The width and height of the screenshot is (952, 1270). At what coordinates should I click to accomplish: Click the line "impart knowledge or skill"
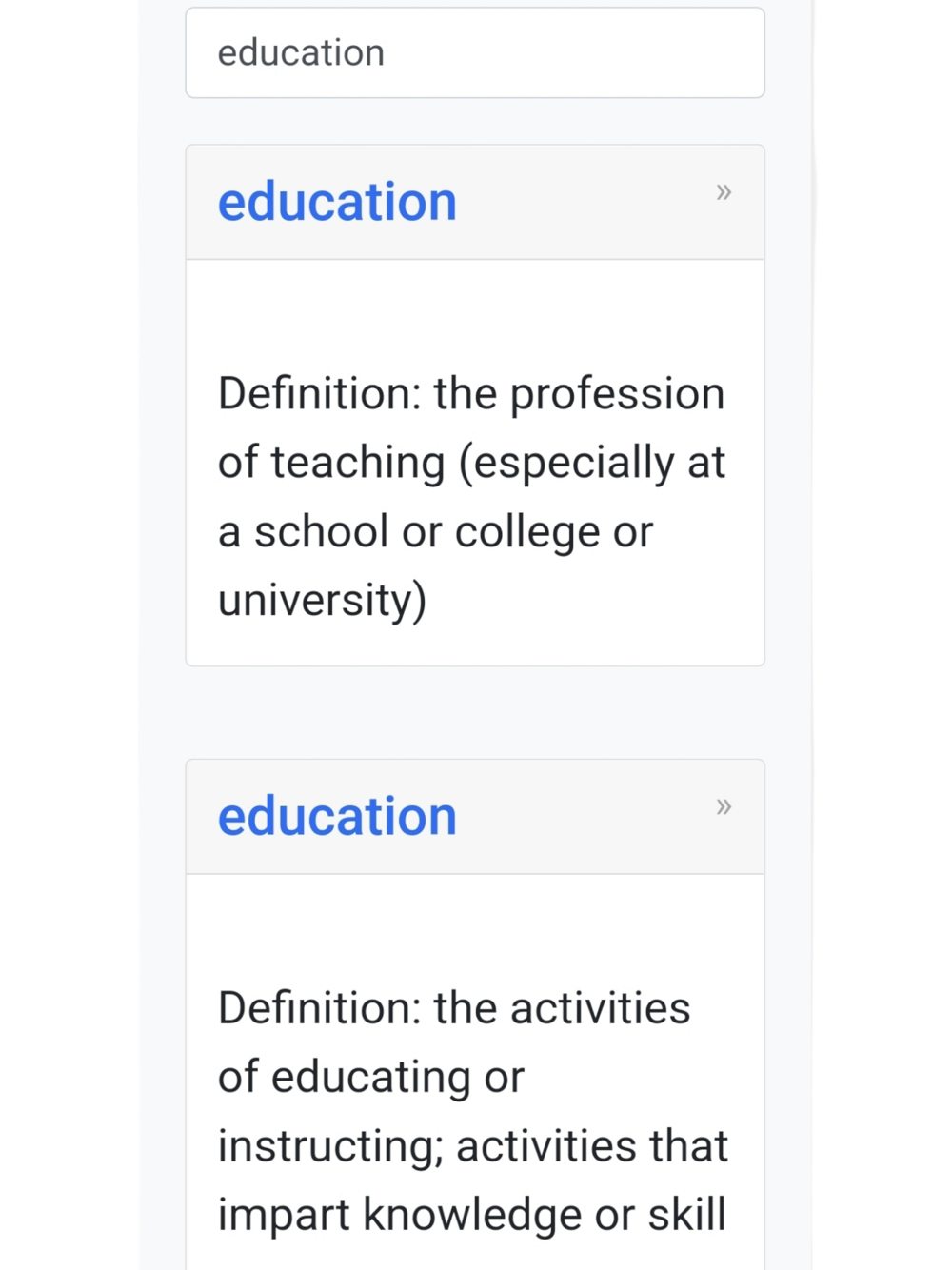[x=471, y=1215]
